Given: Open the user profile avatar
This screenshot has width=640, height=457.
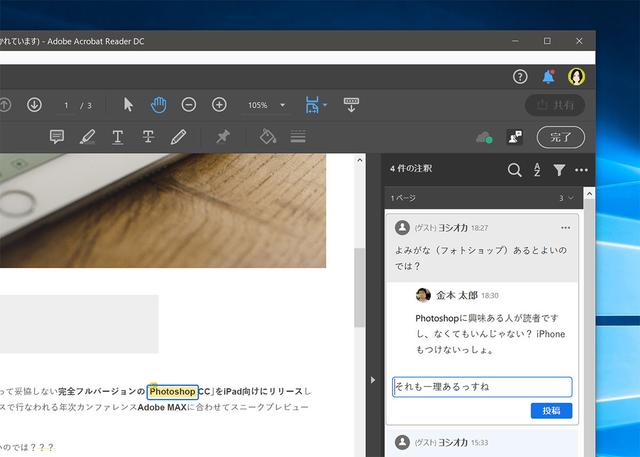Looking at the screenshot, I should (x=576, y=76).
